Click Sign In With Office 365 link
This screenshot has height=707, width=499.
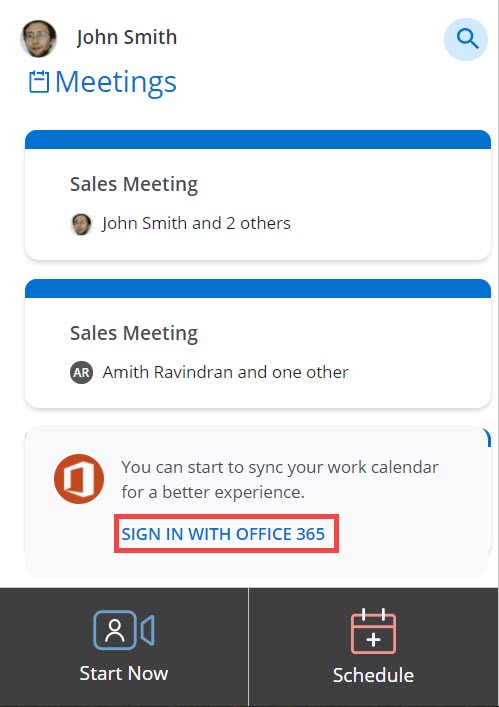point(223,534)
